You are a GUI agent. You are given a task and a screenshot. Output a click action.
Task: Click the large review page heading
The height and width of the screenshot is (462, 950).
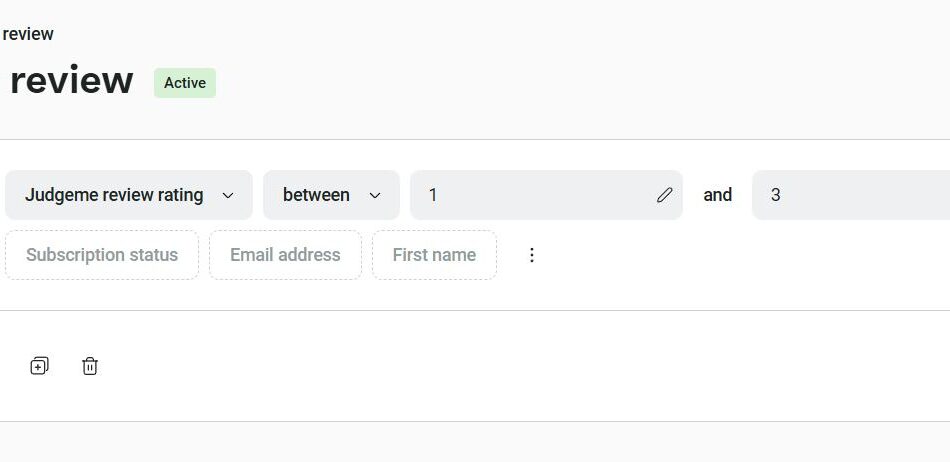71,81
